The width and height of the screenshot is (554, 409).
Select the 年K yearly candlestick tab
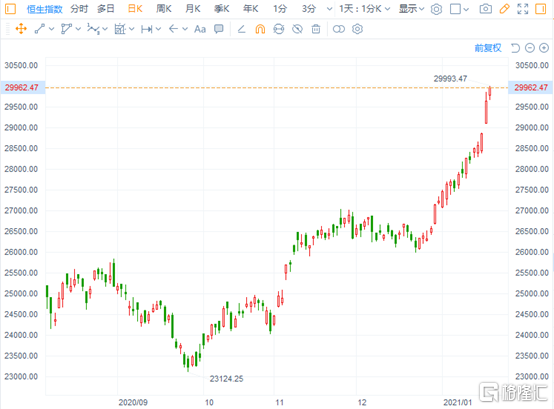[x=251, y=9]
